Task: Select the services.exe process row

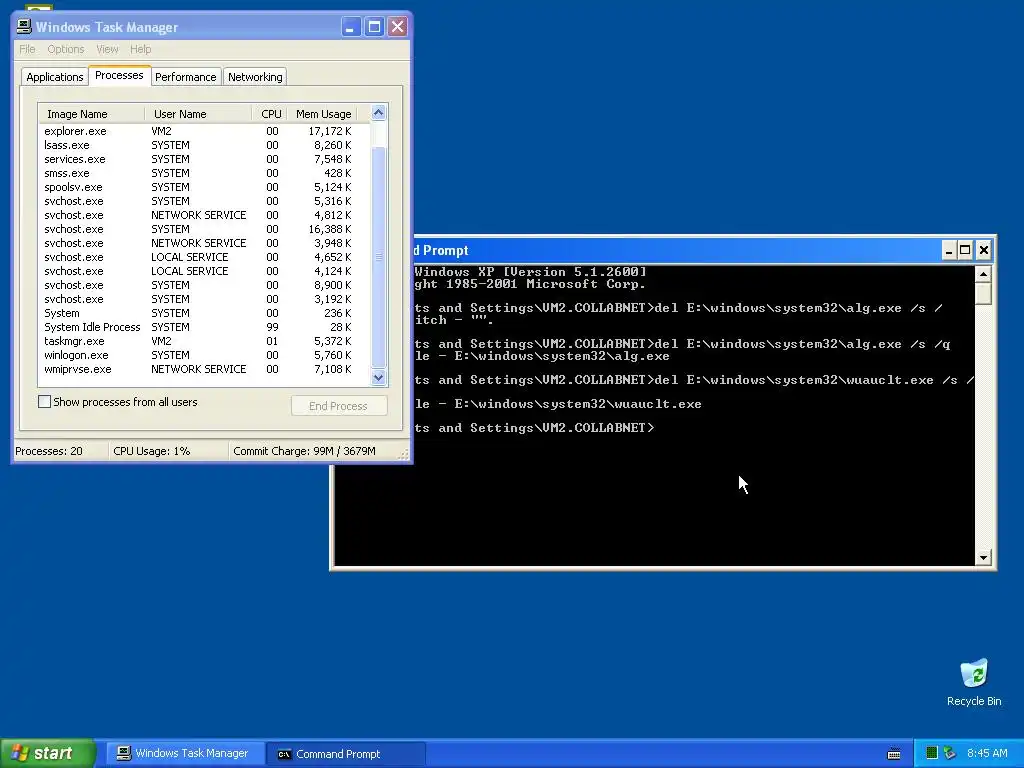Action: tap(204, 159)
